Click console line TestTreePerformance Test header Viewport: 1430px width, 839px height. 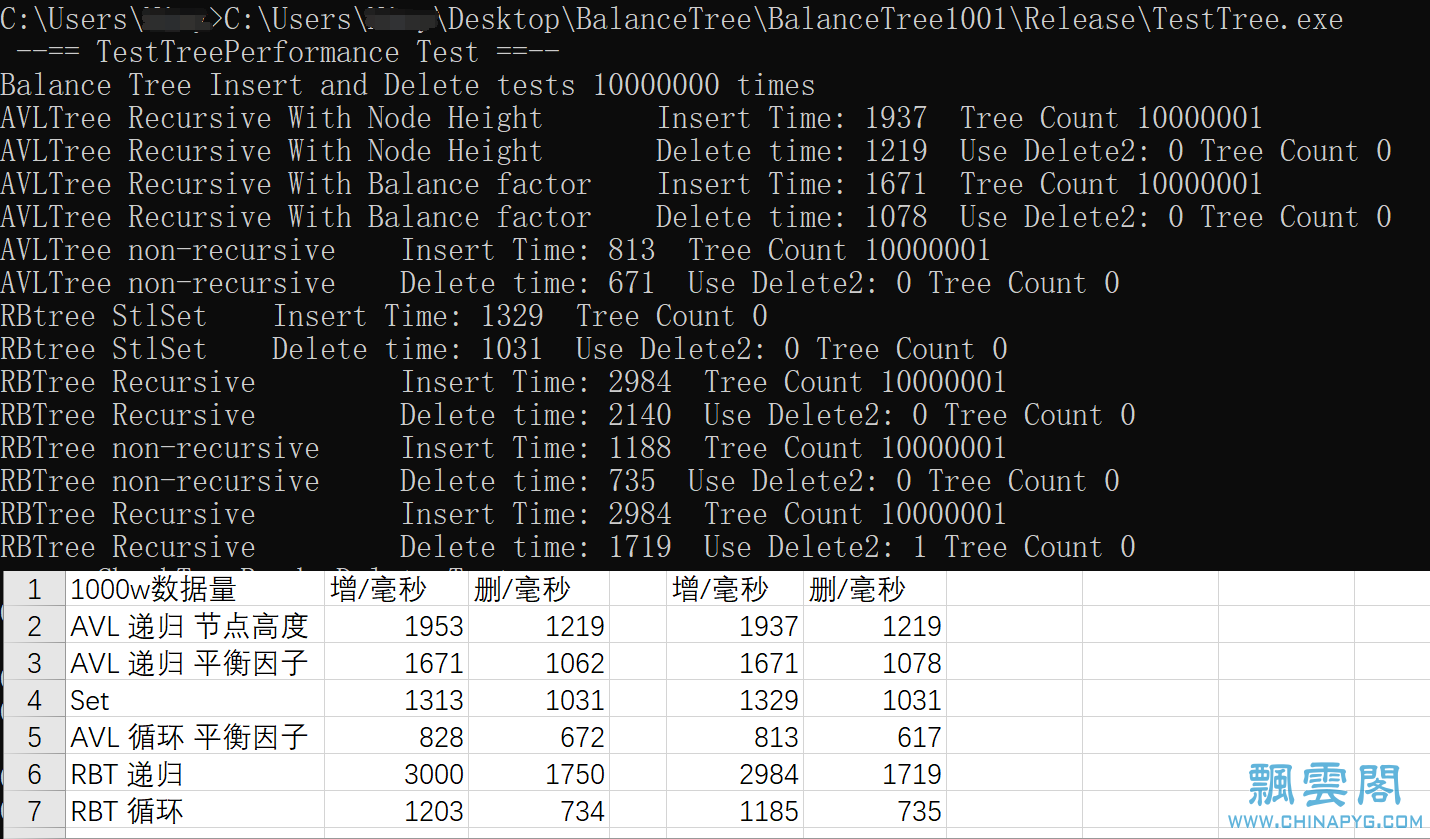(x=288, y=52)
